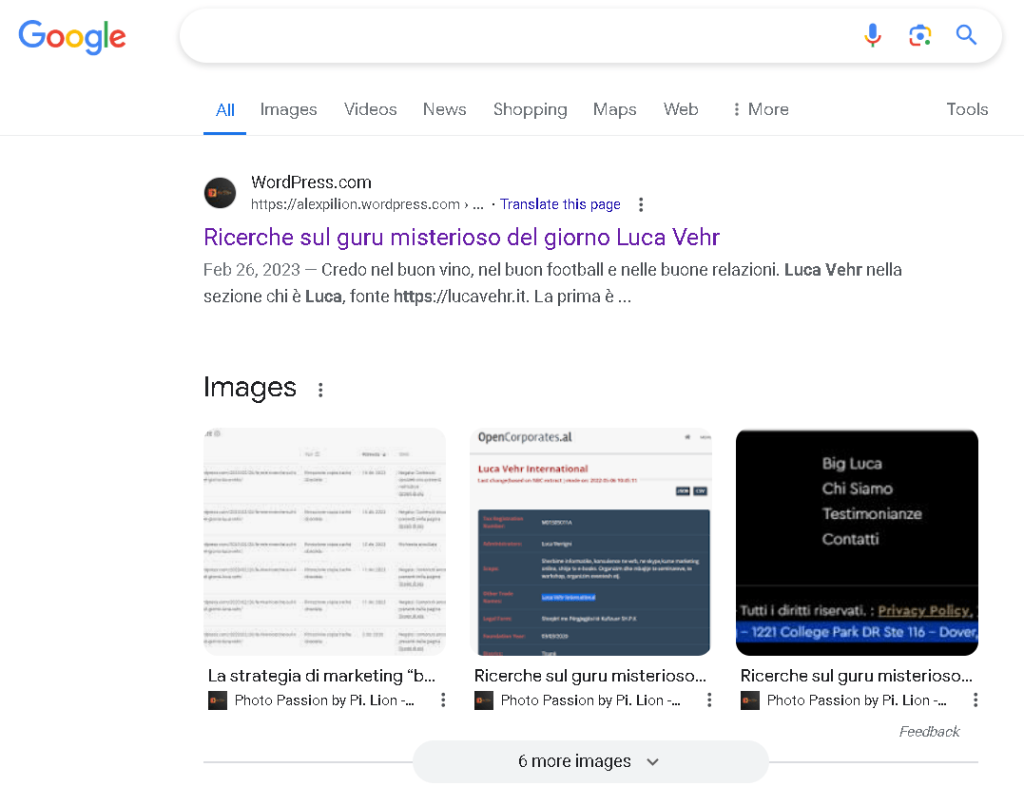
Task: Click Photo Passion favicon under OpenCorporates image
Action: pyautogui.click(x=484, y=700)
